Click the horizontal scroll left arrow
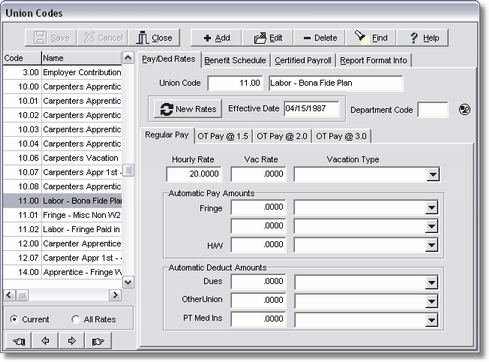This screenshot has height=362, width=489. click(x=9, y=295)
